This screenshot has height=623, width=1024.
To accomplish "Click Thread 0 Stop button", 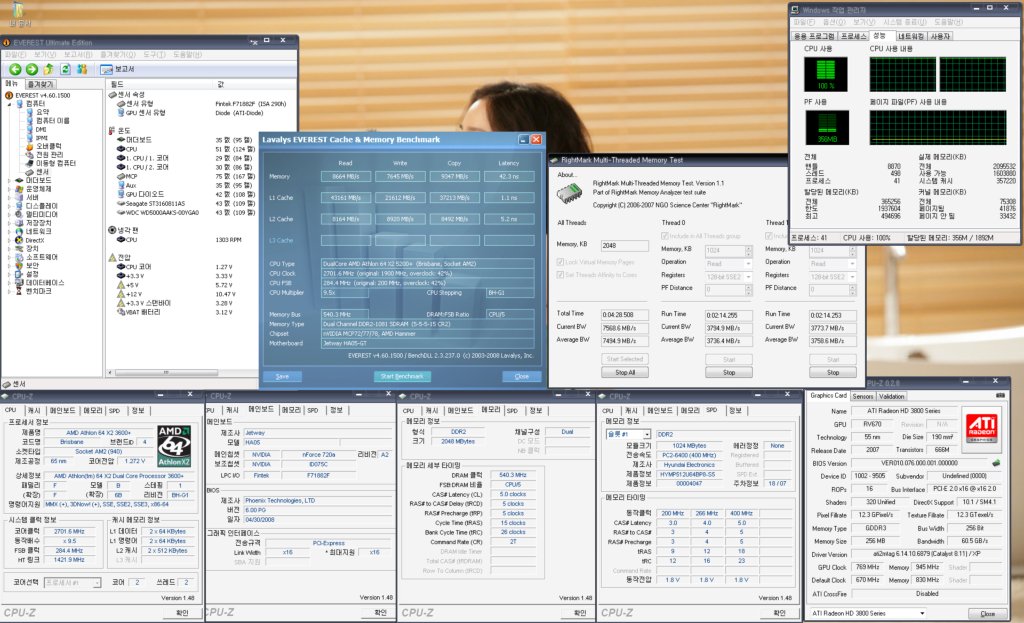I will (x=729, y=372).
